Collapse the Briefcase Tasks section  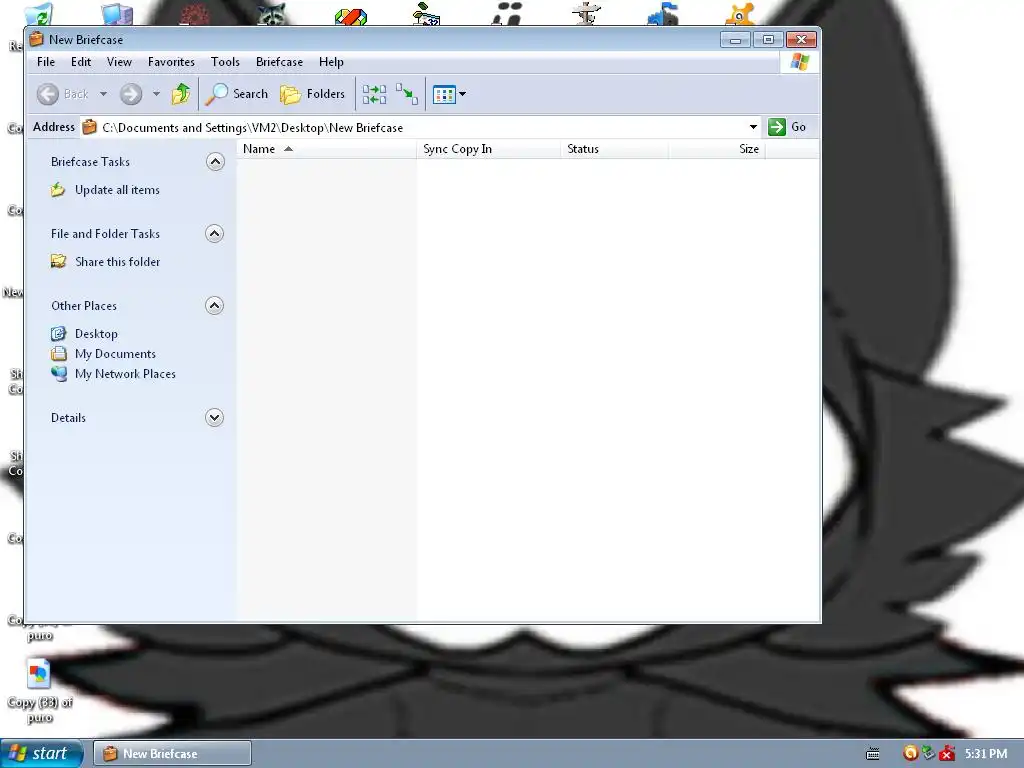tap(215, 161)
